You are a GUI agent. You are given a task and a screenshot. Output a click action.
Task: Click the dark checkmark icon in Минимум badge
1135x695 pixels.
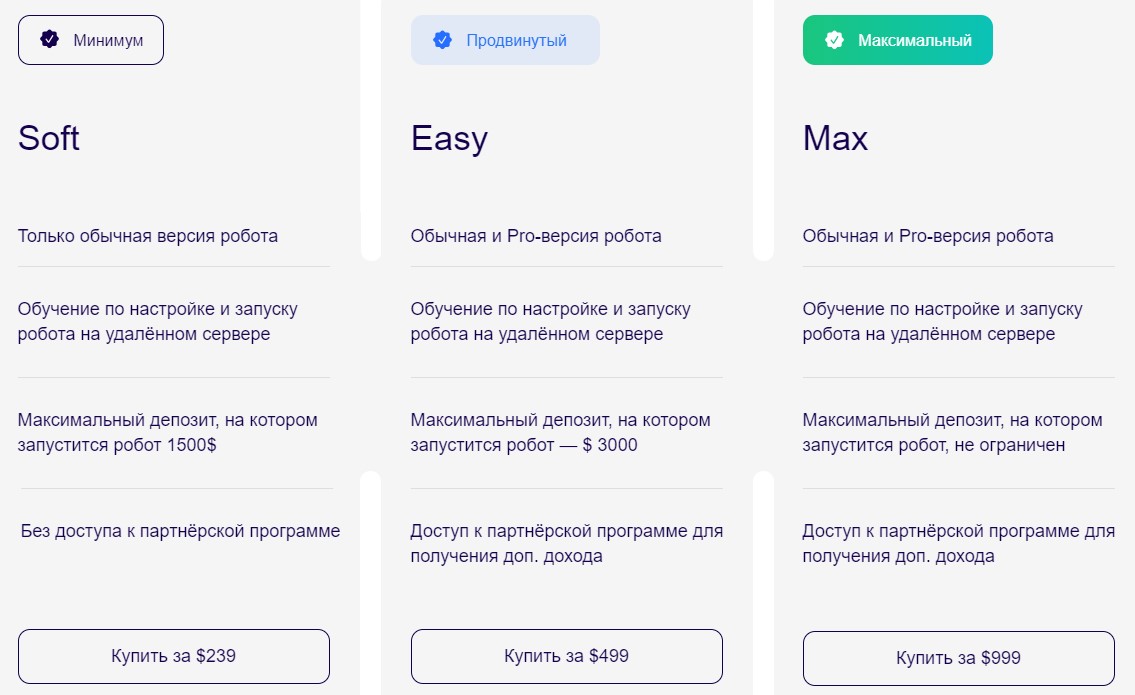49,40
